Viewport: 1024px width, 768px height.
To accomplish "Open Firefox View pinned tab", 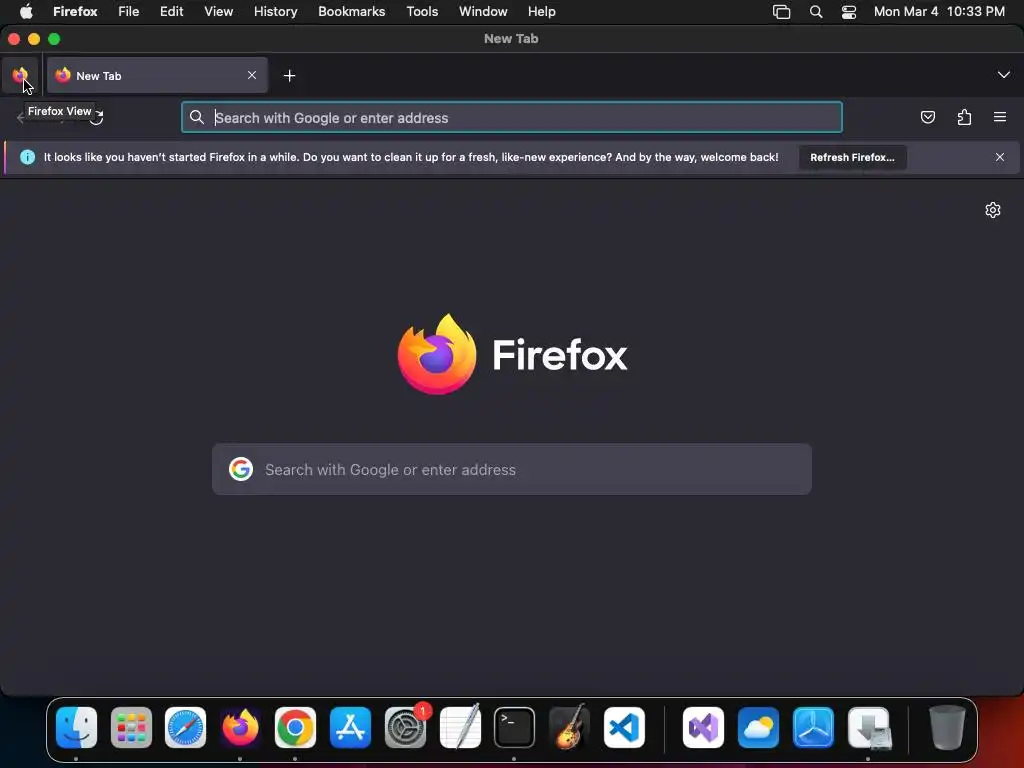I will [x=20, y=75].
